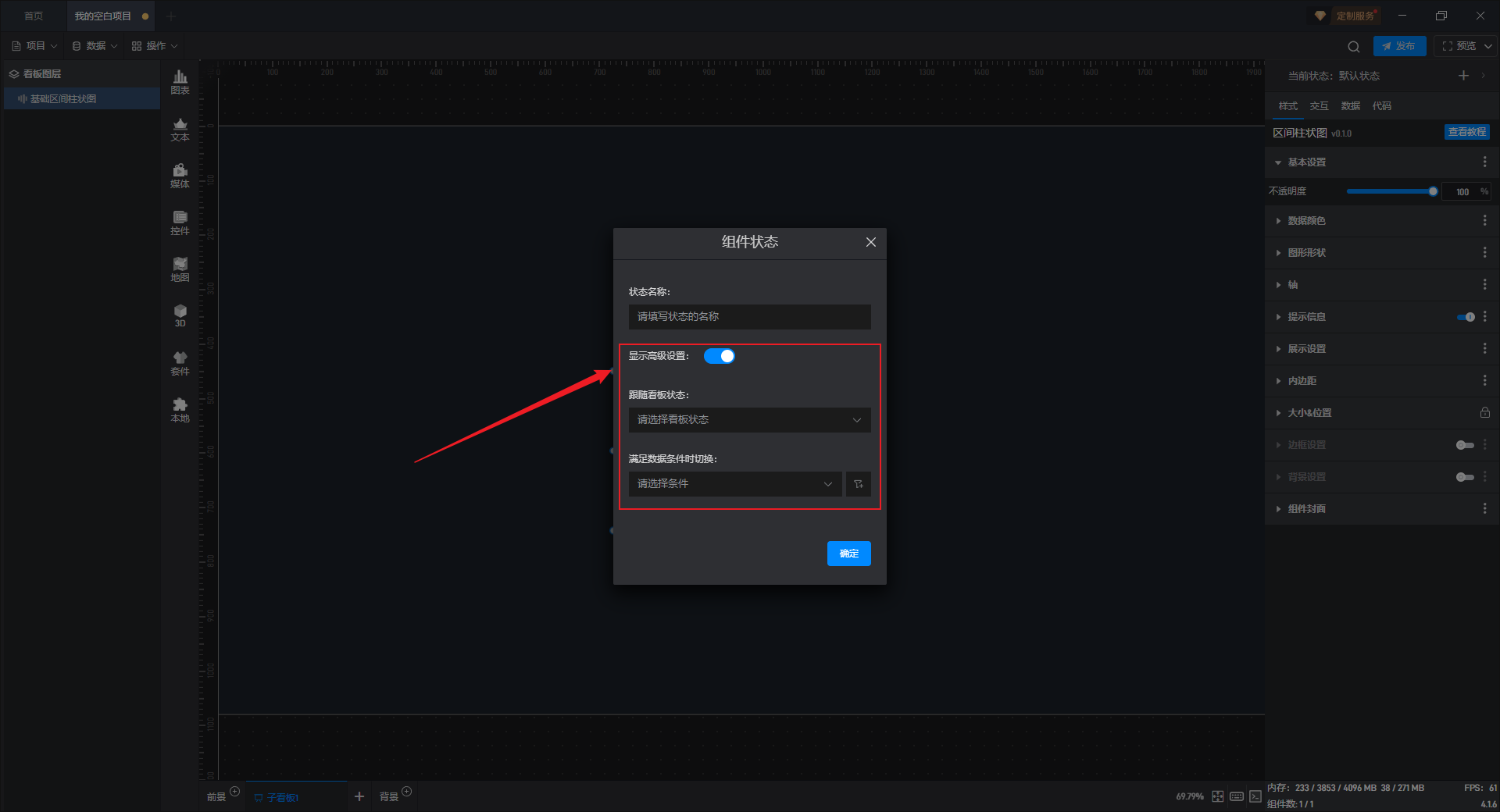
Task: Click the 确定 button
Action: pos(849,554)
